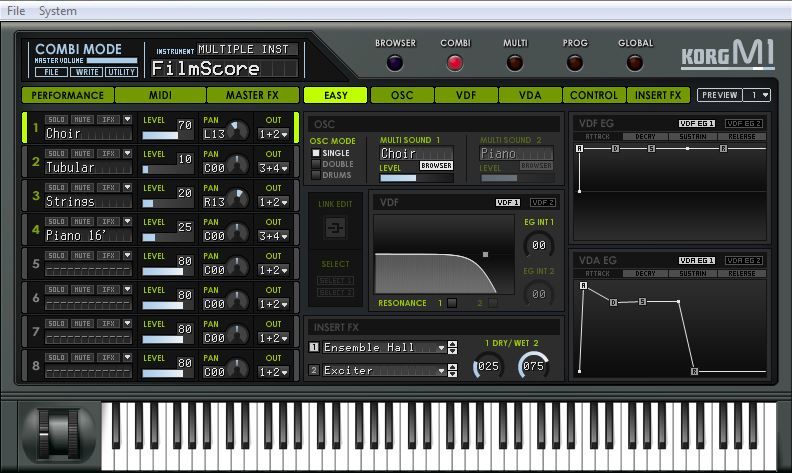Screen dimensions: 792x473
Task: Activate the Combi mode LED button
Action: (455, 63)
